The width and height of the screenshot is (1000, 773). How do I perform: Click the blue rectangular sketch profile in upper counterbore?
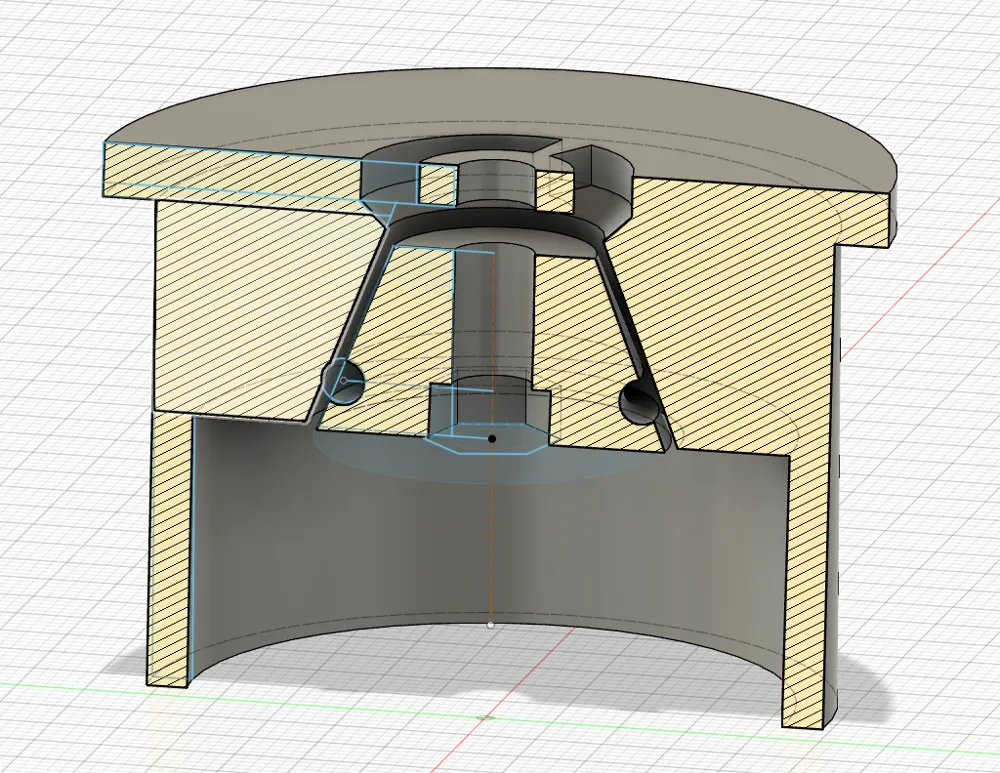click(x=437, y=184)
